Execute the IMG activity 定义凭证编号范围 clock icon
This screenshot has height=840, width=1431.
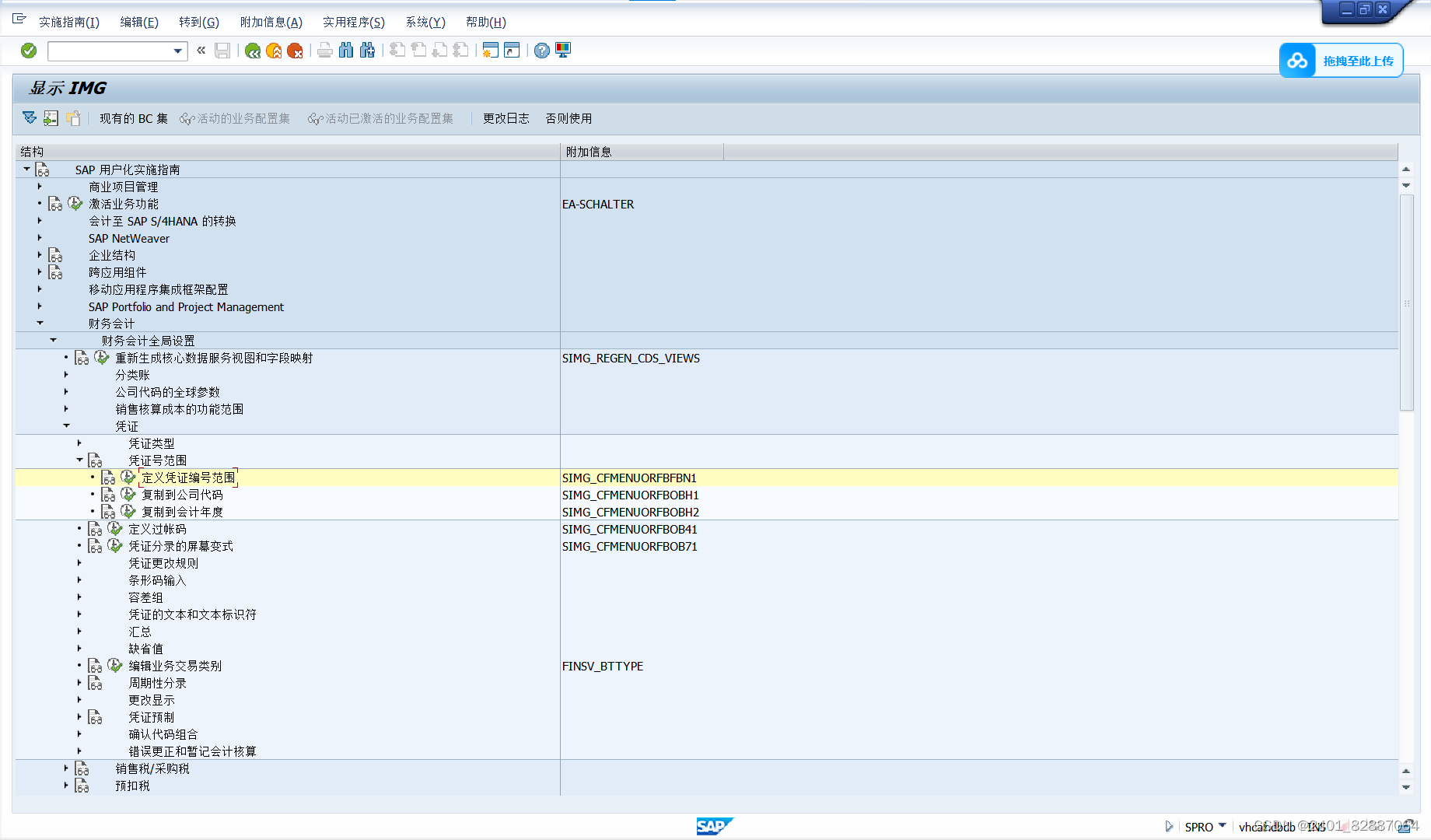point(128,477)
